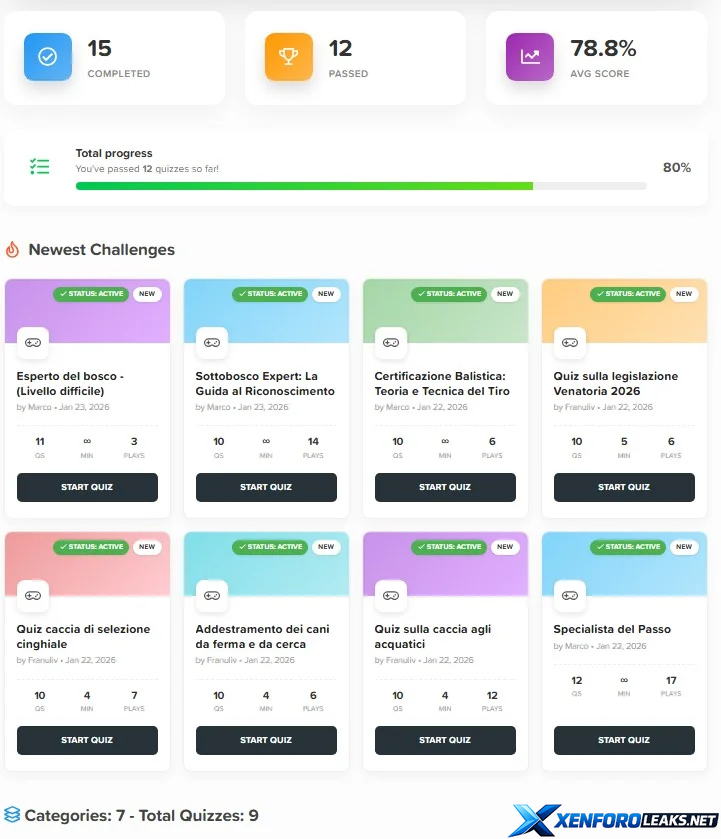
Task: Click NEW badge on Quiz sulla legislazione card
Action: (x=684, y=294)
